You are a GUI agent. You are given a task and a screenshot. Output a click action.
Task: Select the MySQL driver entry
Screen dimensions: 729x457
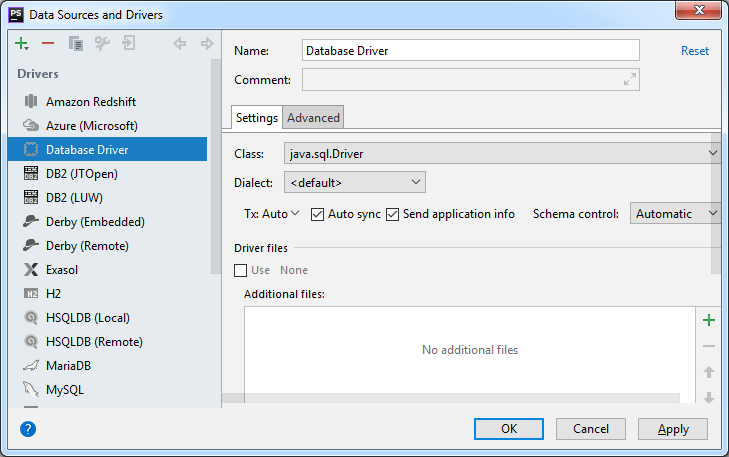[65, 390]
